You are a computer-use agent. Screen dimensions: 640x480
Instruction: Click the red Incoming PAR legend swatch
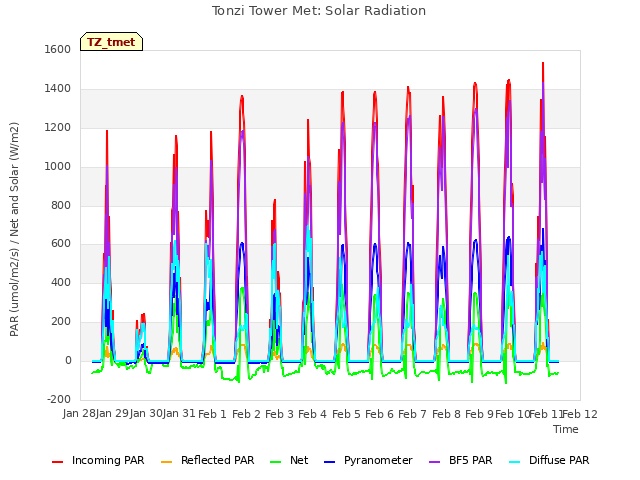click(58, 462)
